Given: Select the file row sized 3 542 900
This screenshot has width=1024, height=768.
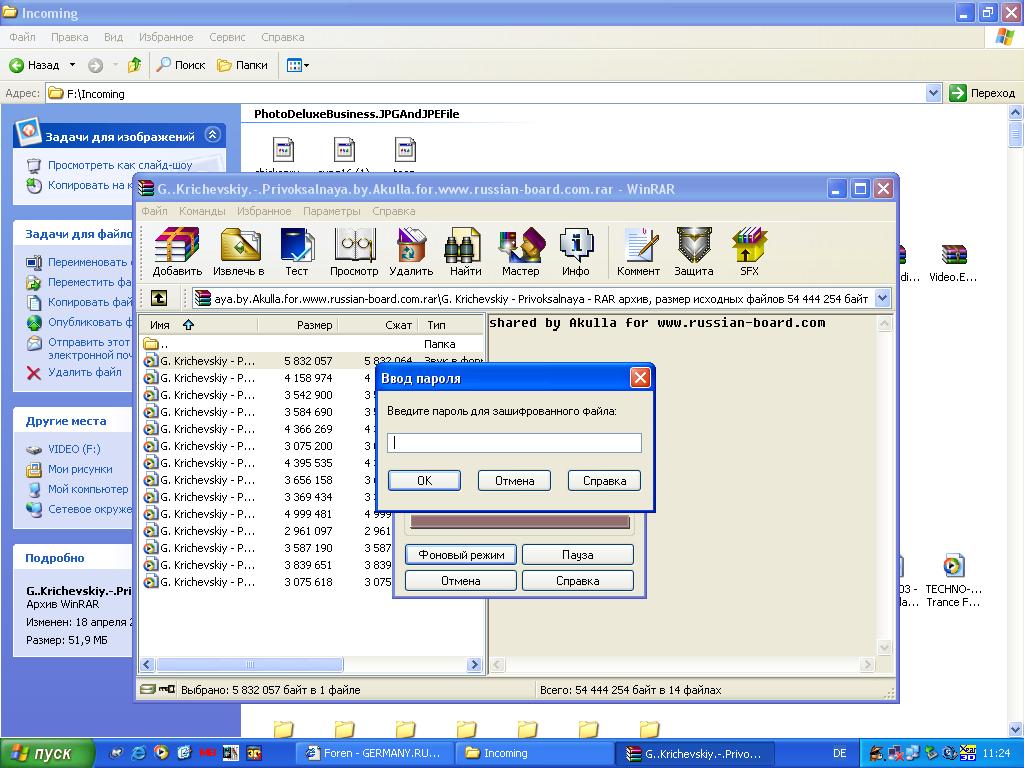Looking at the screenshot, I should tap(312, 394).
